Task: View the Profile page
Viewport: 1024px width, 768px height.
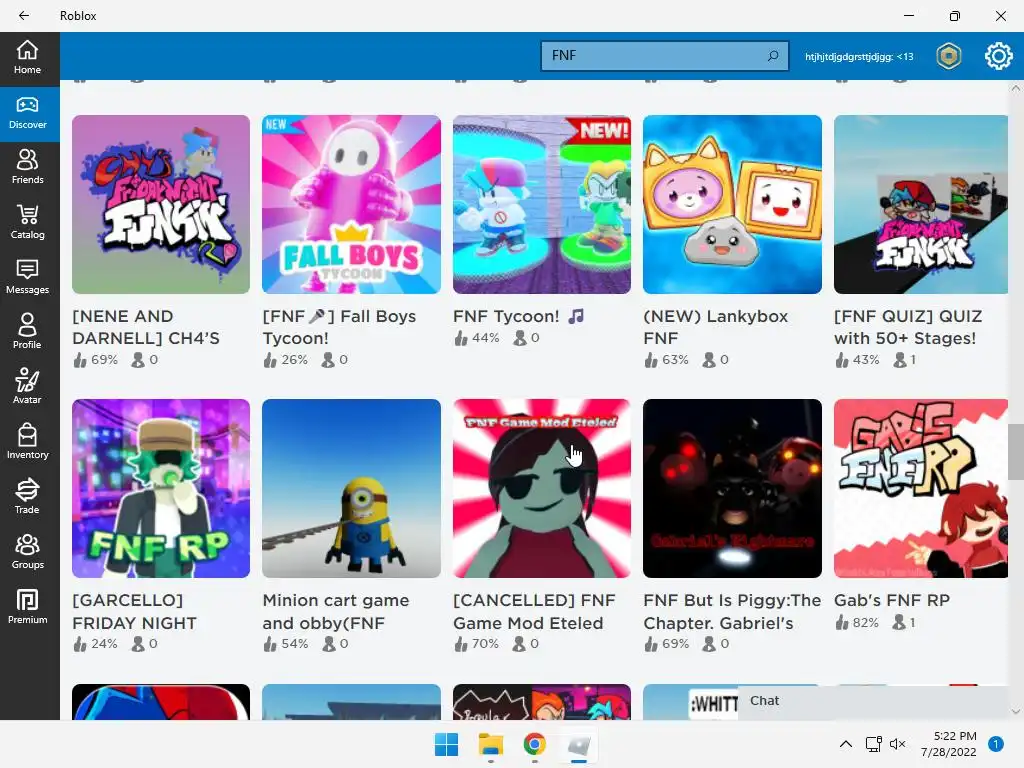Action: pos(27,332)
